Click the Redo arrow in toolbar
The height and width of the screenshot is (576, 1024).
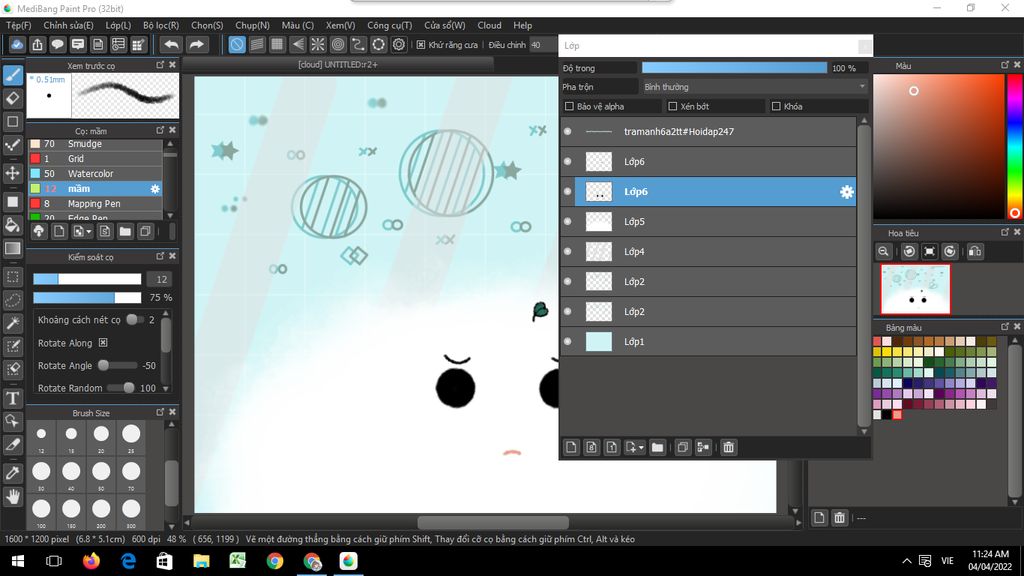click(x=196, y=44)
